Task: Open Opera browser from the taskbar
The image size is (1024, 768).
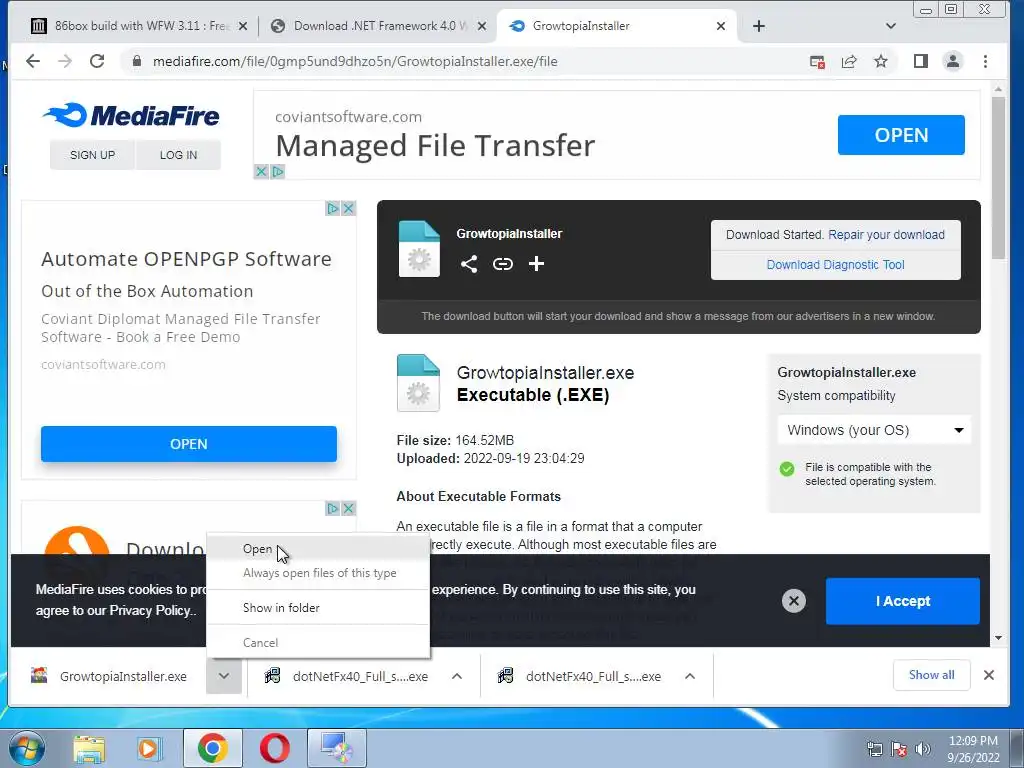Action: point(275,748)
